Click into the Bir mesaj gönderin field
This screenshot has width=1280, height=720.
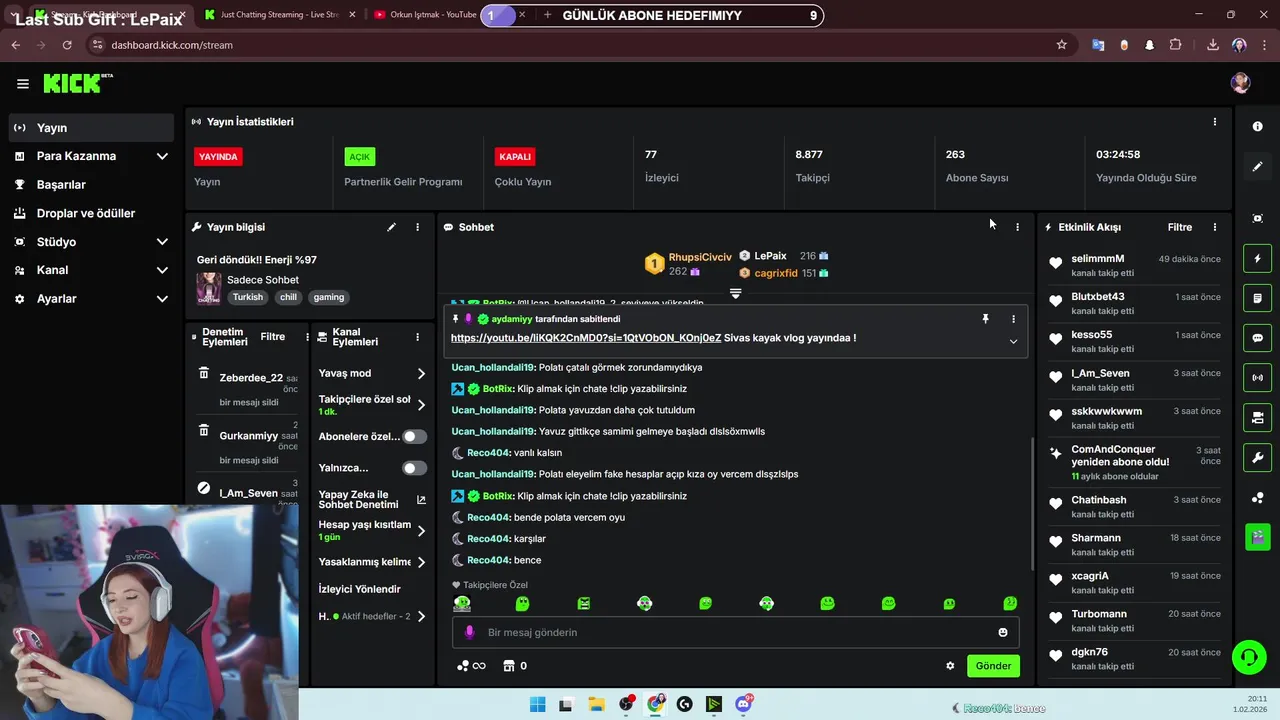tap(735, 632)
